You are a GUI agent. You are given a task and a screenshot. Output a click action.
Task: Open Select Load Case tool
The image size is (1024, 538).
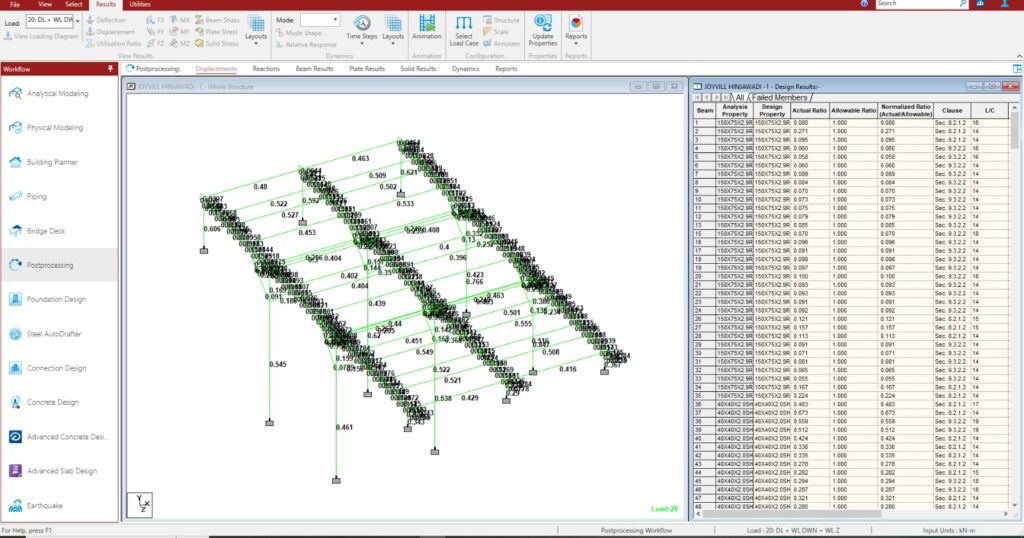[x=464, y=31]
